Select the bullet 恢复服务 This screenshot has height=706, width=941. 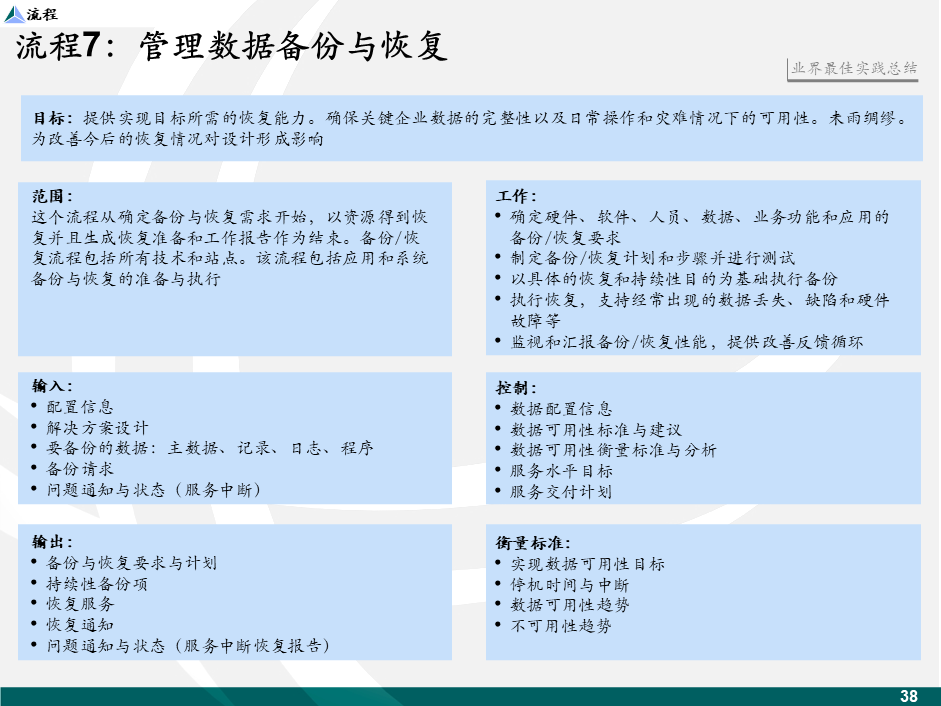pos(80,604)
